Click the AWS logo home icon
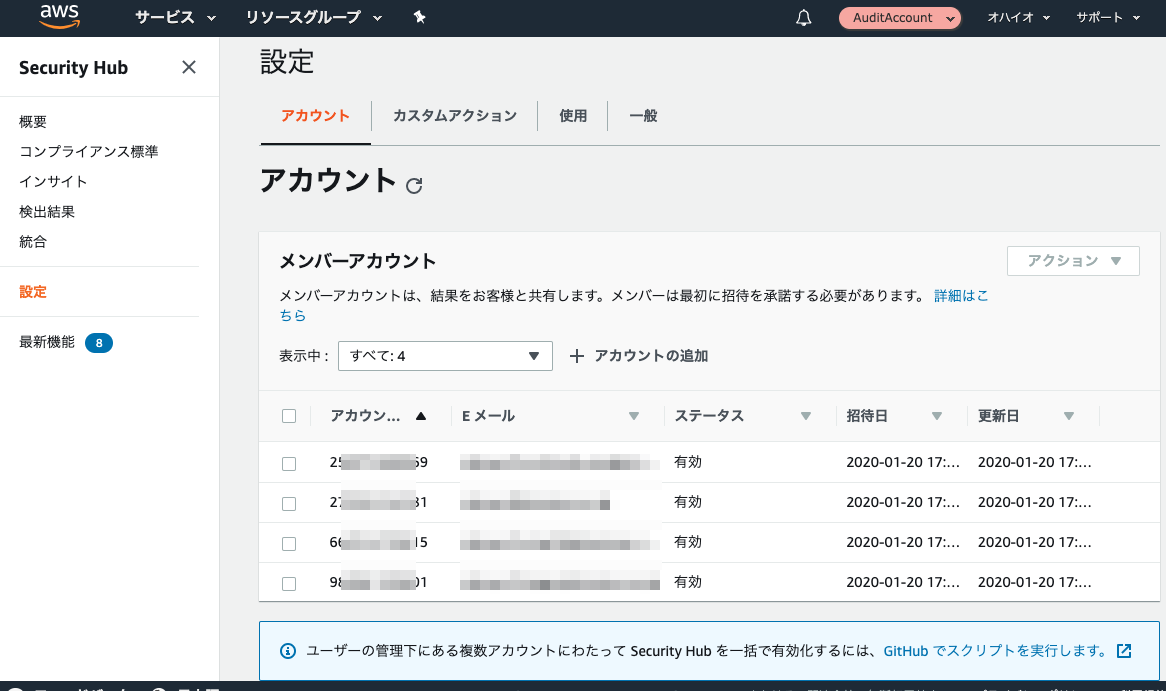The image size is (1166, 691). 59,16
